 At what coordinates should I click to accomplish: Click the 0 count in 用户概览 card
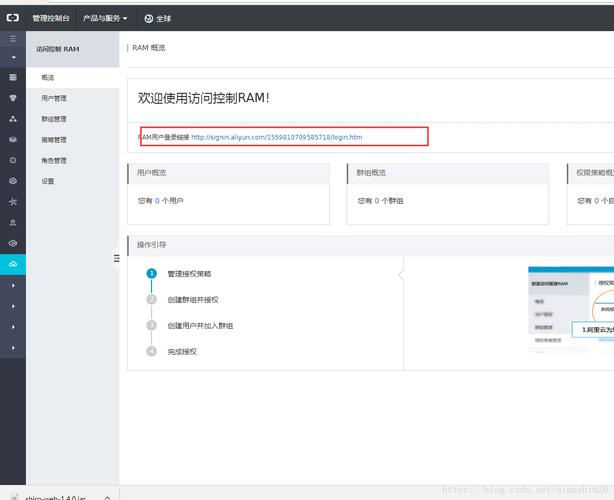[x=157, y=200]
